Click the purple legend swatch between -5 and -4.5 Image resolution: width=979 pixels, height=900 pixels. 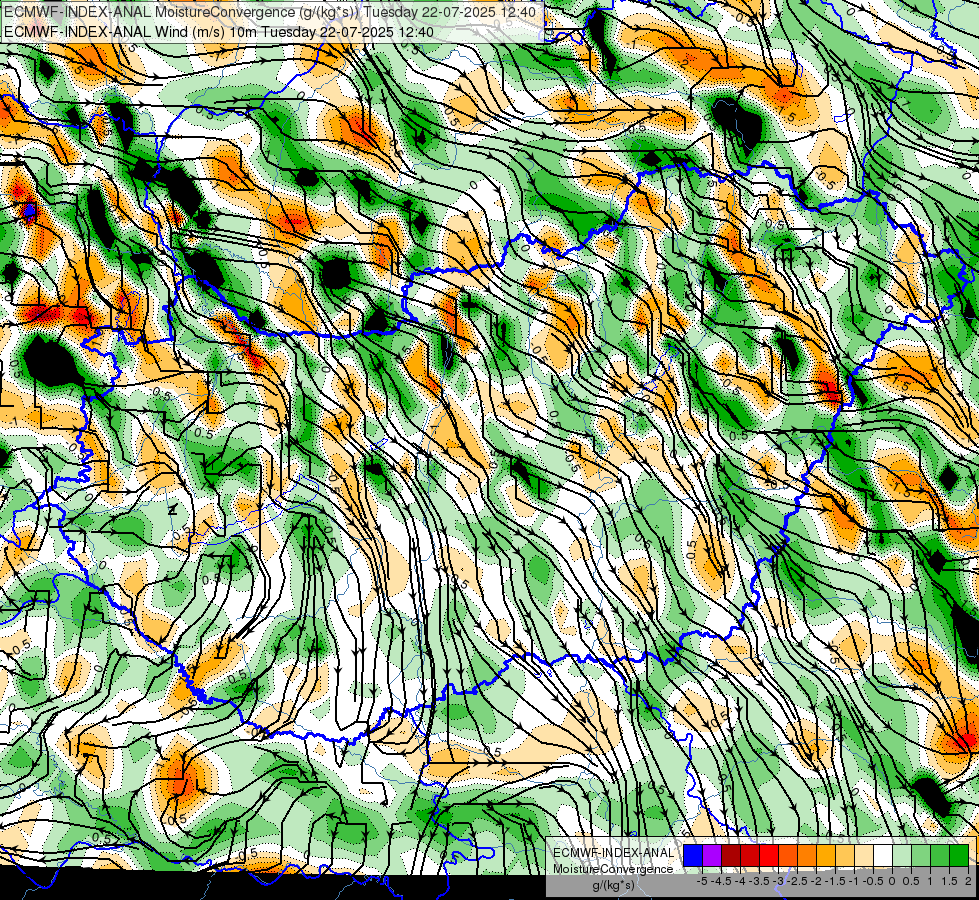(712, 855)
